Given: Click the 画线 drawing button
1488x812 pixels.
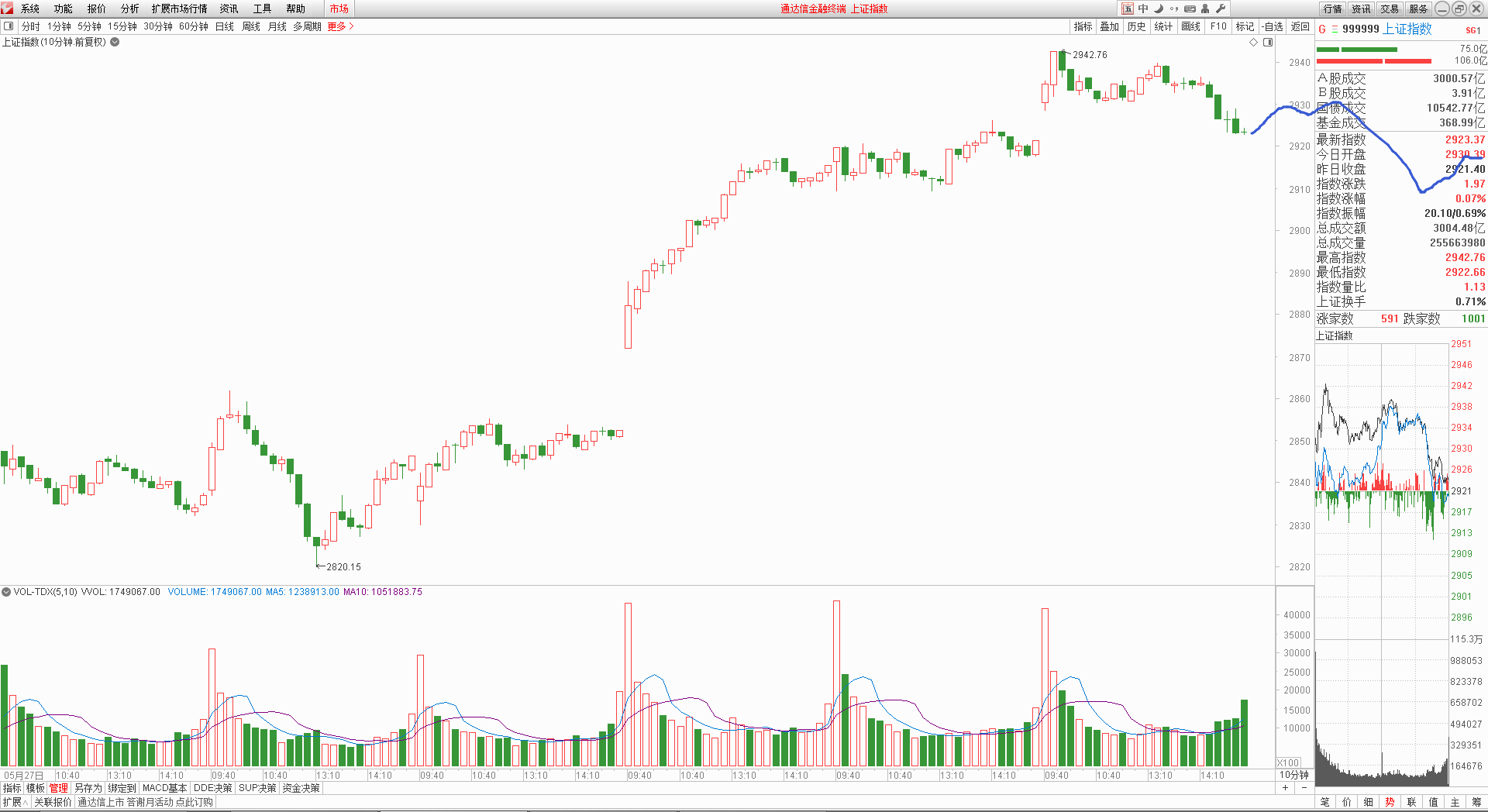Looking at the screenshot, I should tap(1190, 26).
